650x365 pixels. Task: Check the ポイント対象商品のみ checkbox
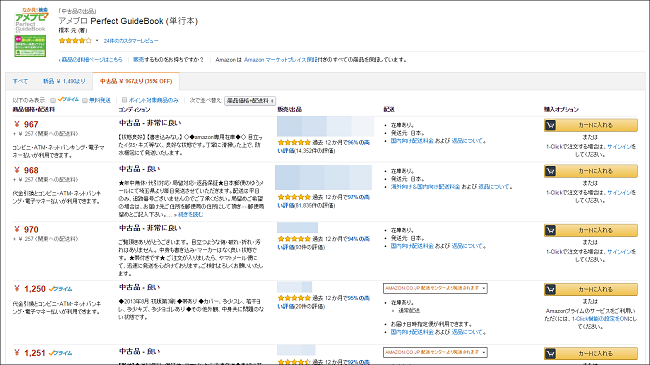click(124, 100)
